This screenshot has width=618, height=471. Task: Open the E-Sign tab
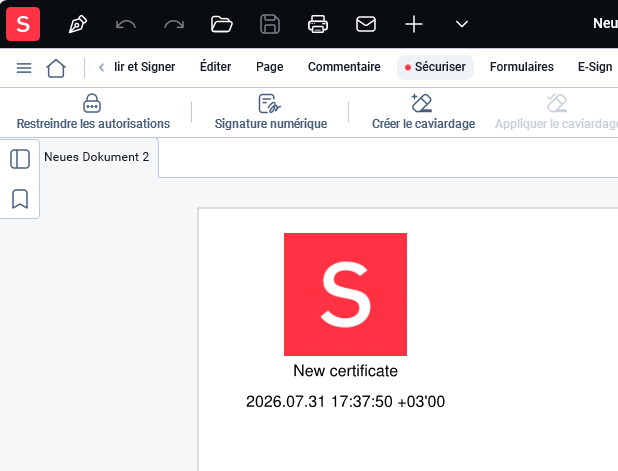(x=595, y=67)
